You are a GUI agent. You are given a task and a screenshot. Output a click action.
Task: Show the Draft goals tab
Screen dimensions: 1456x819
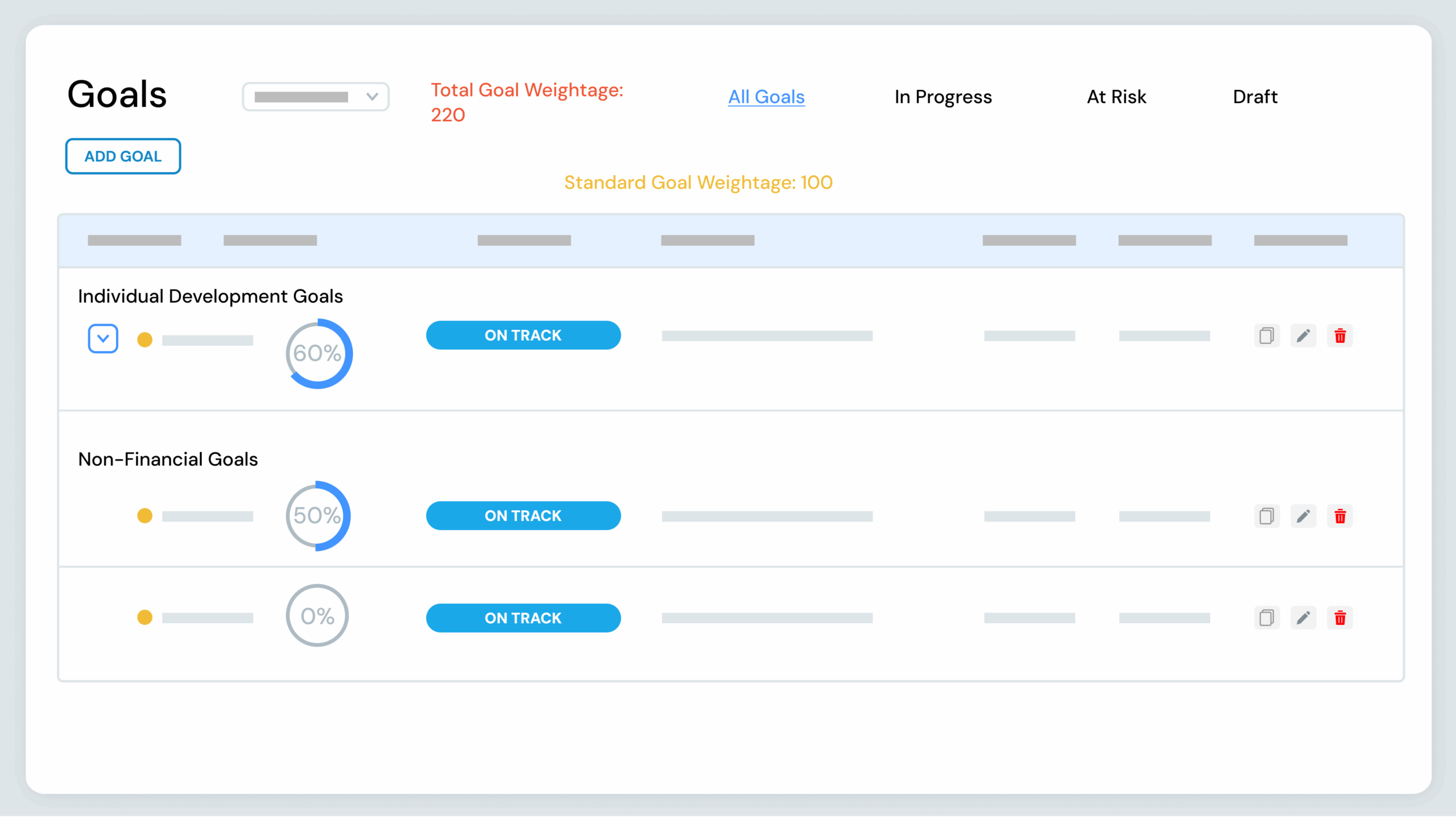pos(1255,97)
